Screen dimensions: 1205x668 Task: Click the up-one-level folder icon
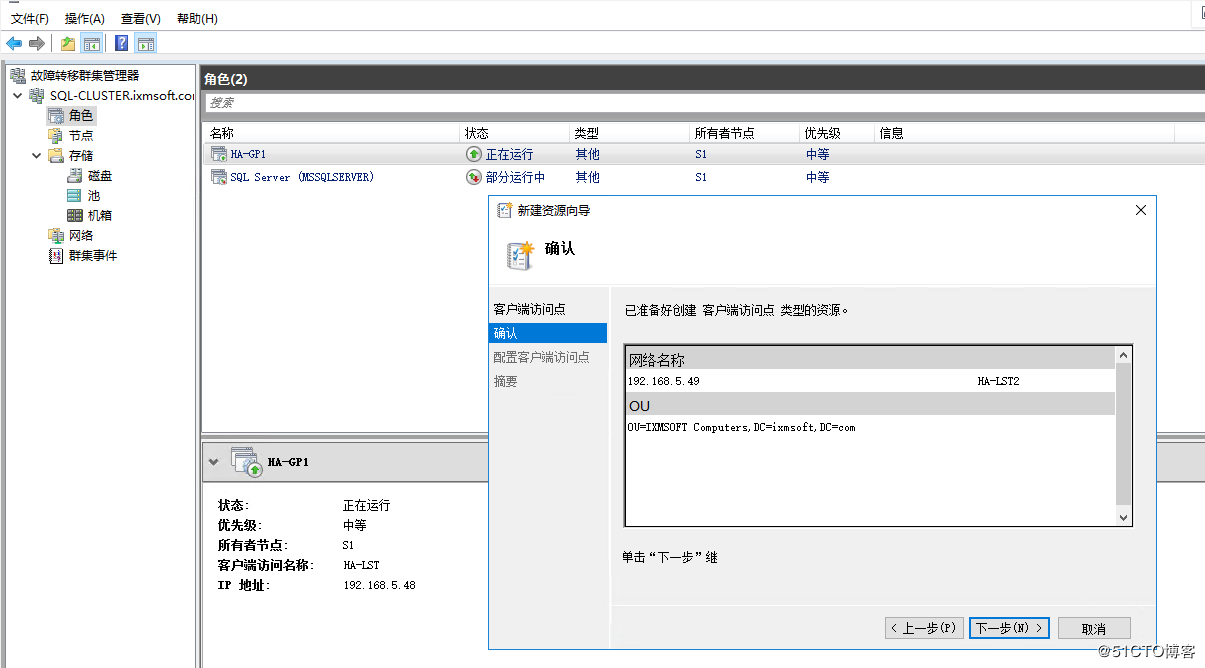(66, 42)
